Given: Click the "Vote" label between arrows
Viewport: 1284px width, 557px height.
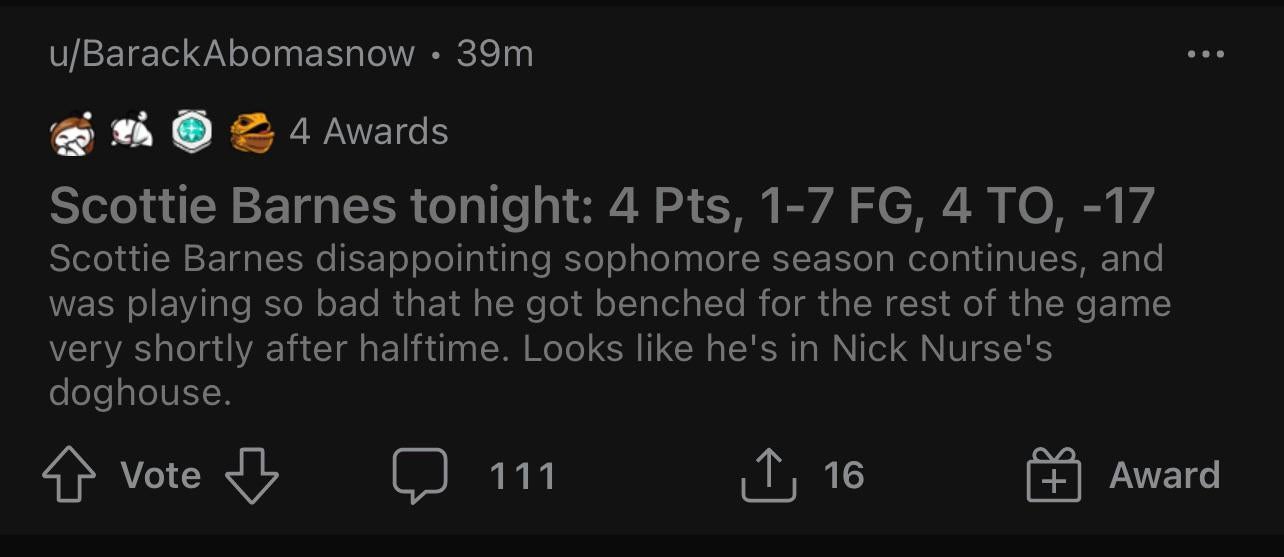Looking at the screenshot, I should tap(160, 475).
